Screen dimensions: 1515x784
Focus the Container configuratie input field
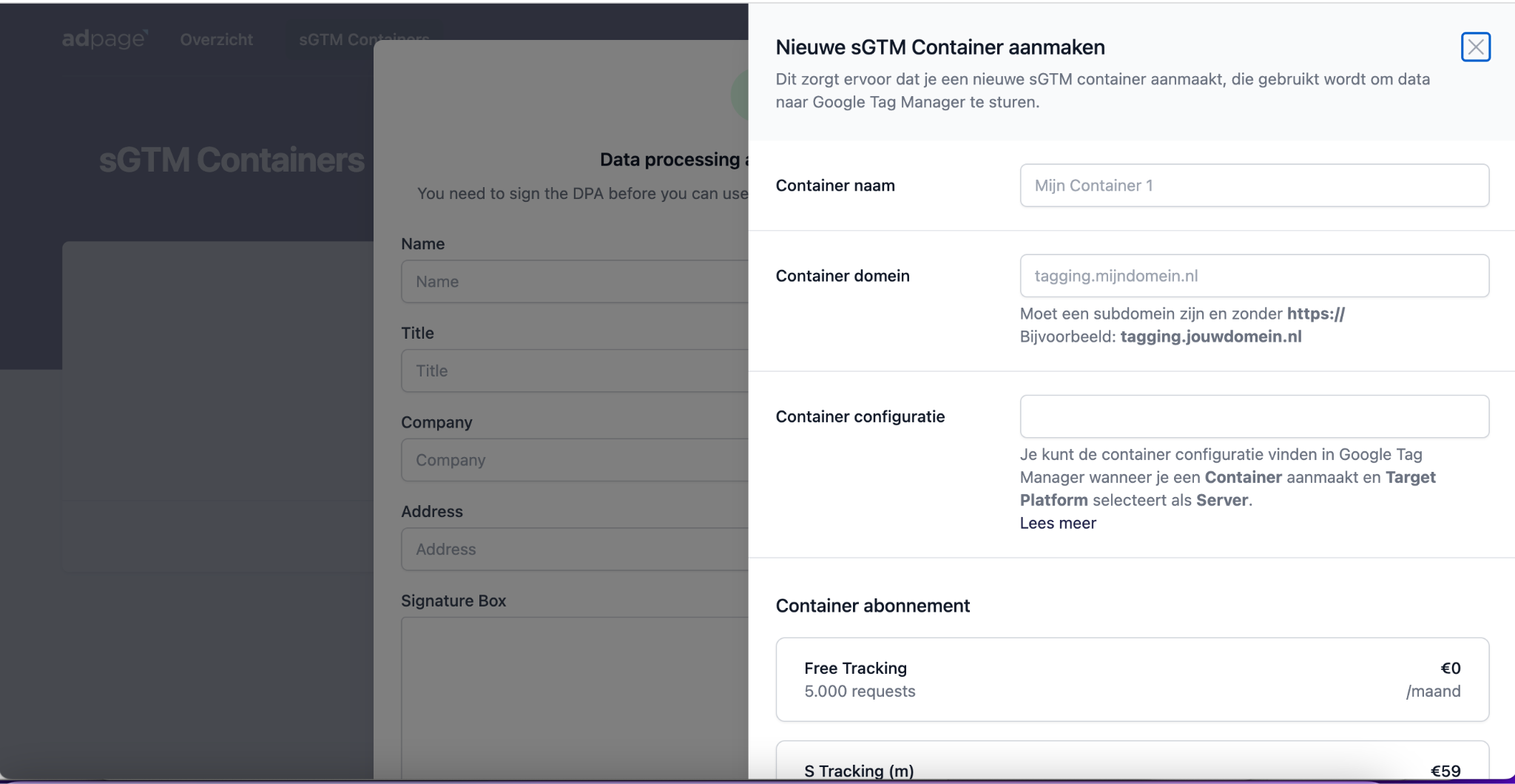[1254, 416]
